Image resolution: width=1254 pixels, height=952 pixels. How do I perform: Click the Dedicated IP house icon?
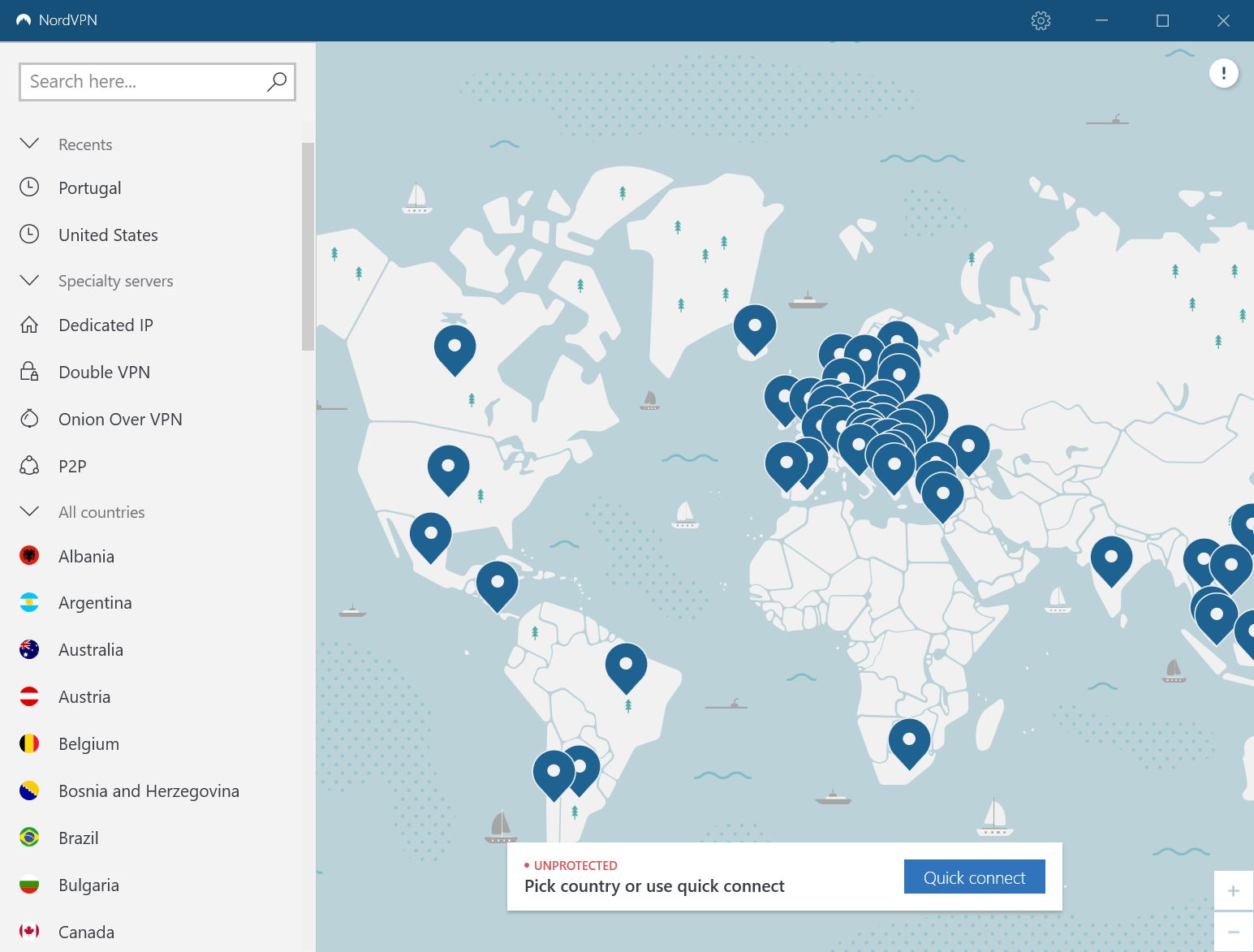coord(29,325)
